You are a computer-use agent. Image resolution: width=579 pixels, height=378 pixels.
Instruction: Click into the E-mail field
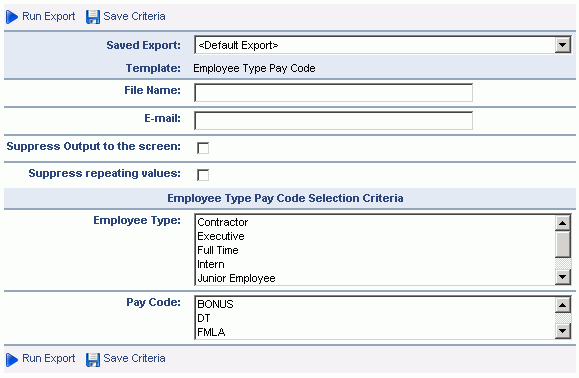333,121
